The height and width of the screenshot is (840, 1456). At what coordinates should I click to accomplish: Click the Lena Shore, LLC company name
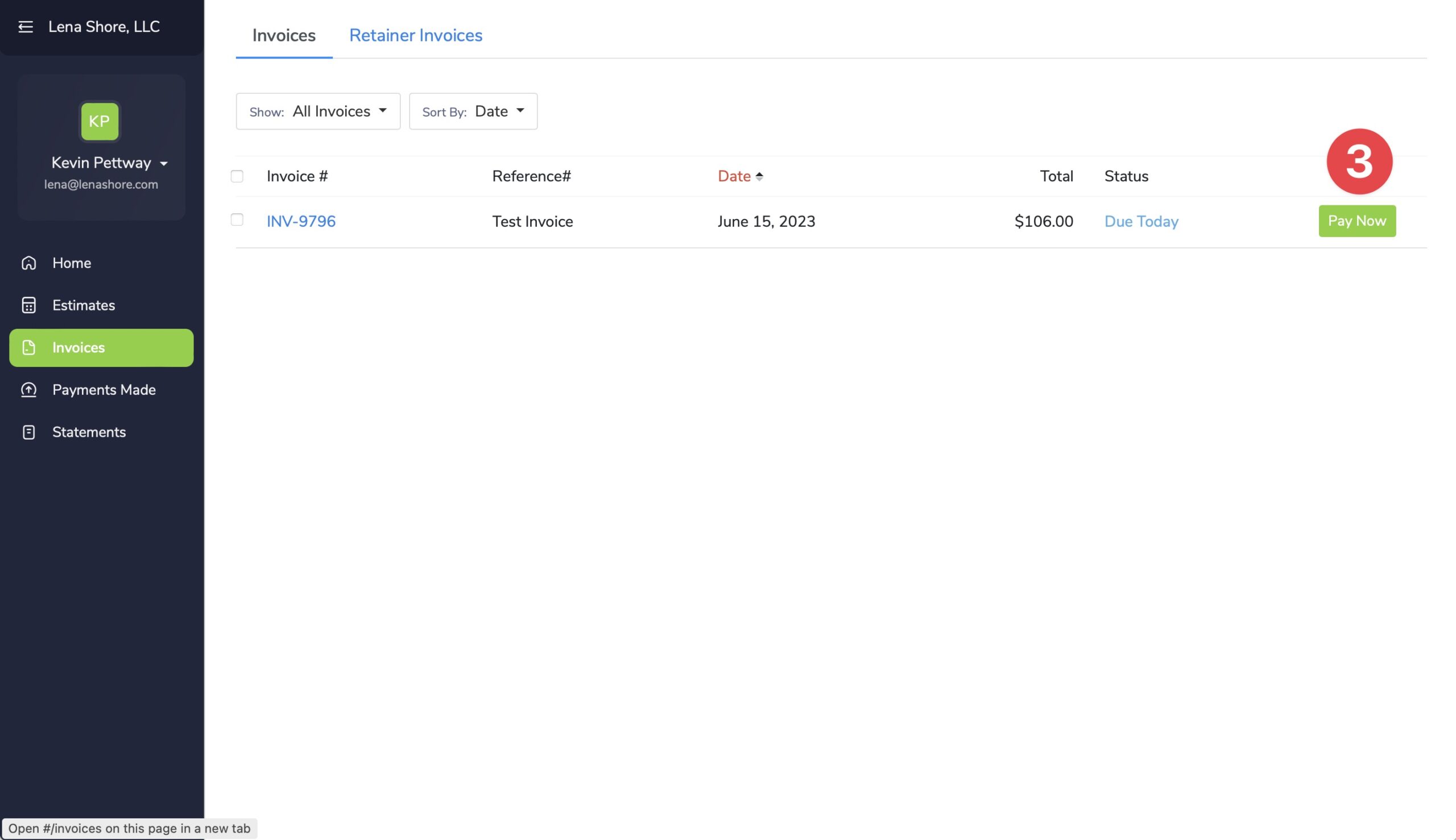[104, 27]
